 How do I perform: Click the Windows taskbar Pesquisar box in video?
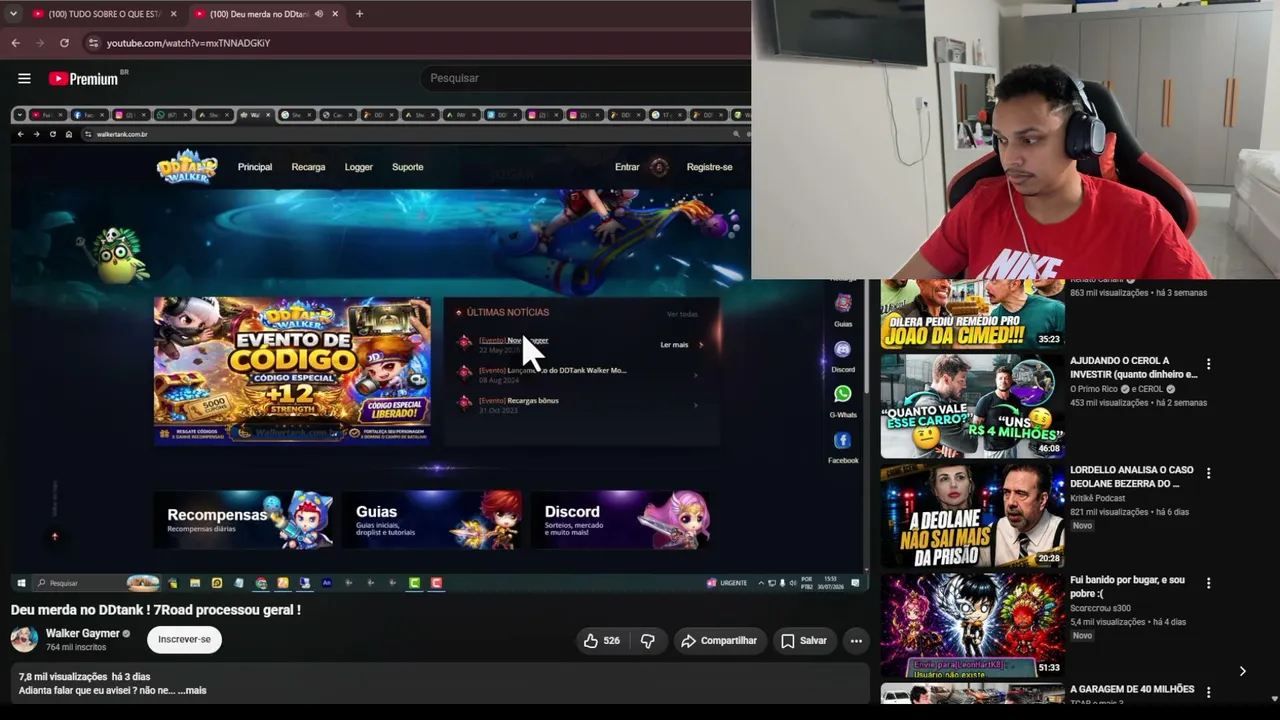[96, 583]
